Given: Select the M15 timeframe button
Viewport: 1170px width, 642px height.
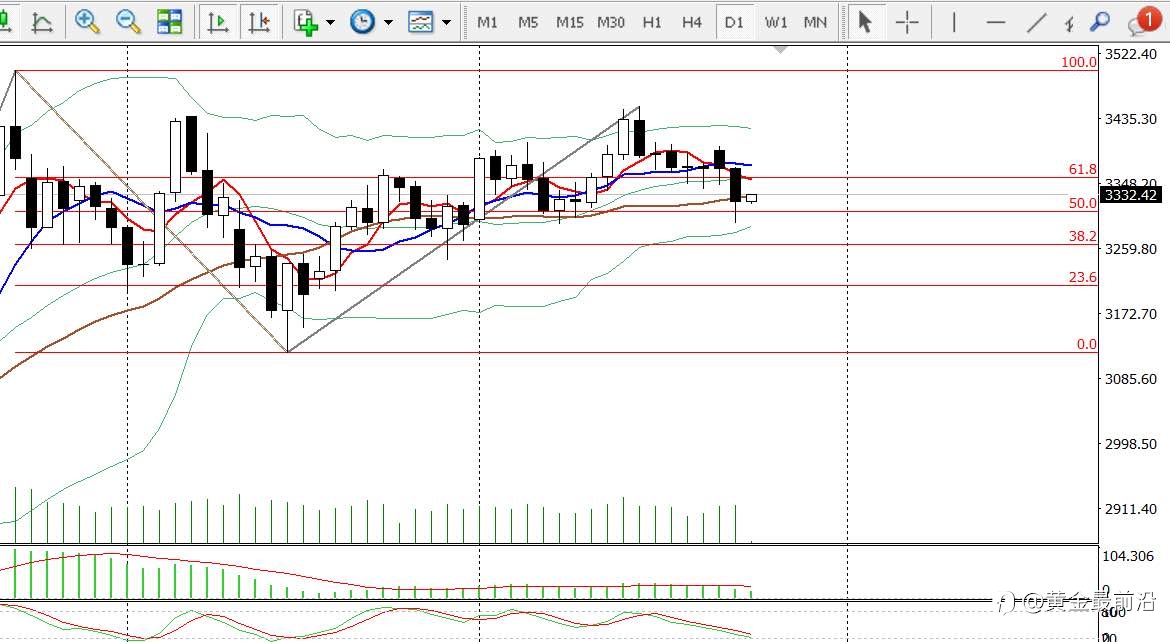Looking at the screenshot, I should click(x=569, y=22).
